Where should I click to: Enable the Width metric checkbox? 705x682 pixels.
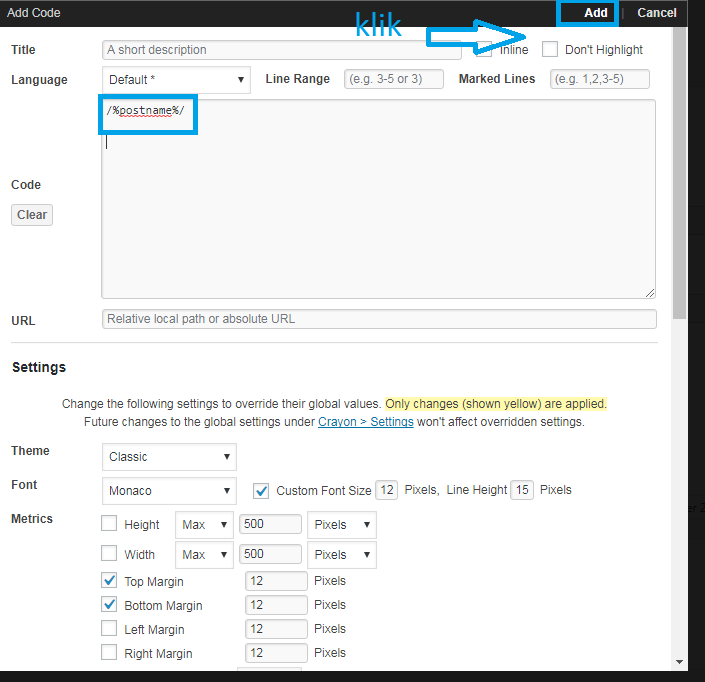point(109,554)
